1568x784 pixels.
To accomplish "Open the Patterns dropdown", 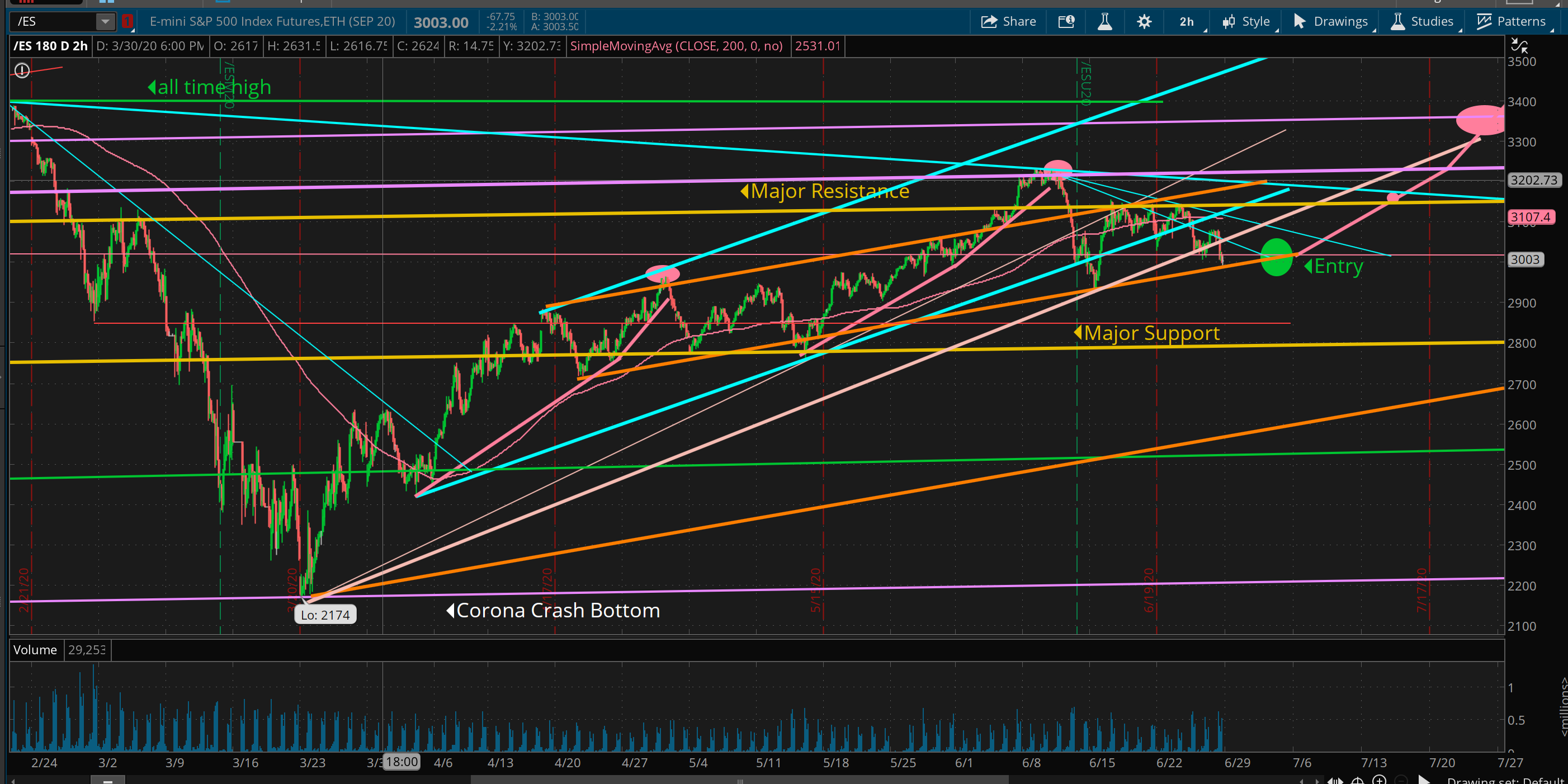I will (1511, 21).
